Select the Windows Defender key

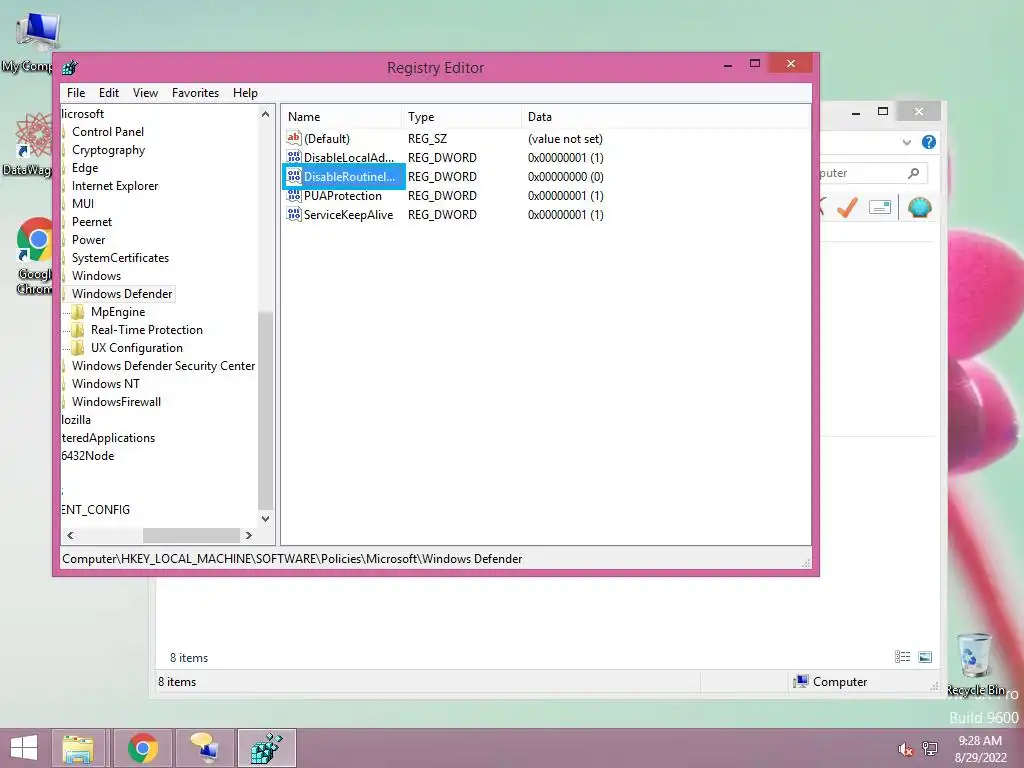122,294
